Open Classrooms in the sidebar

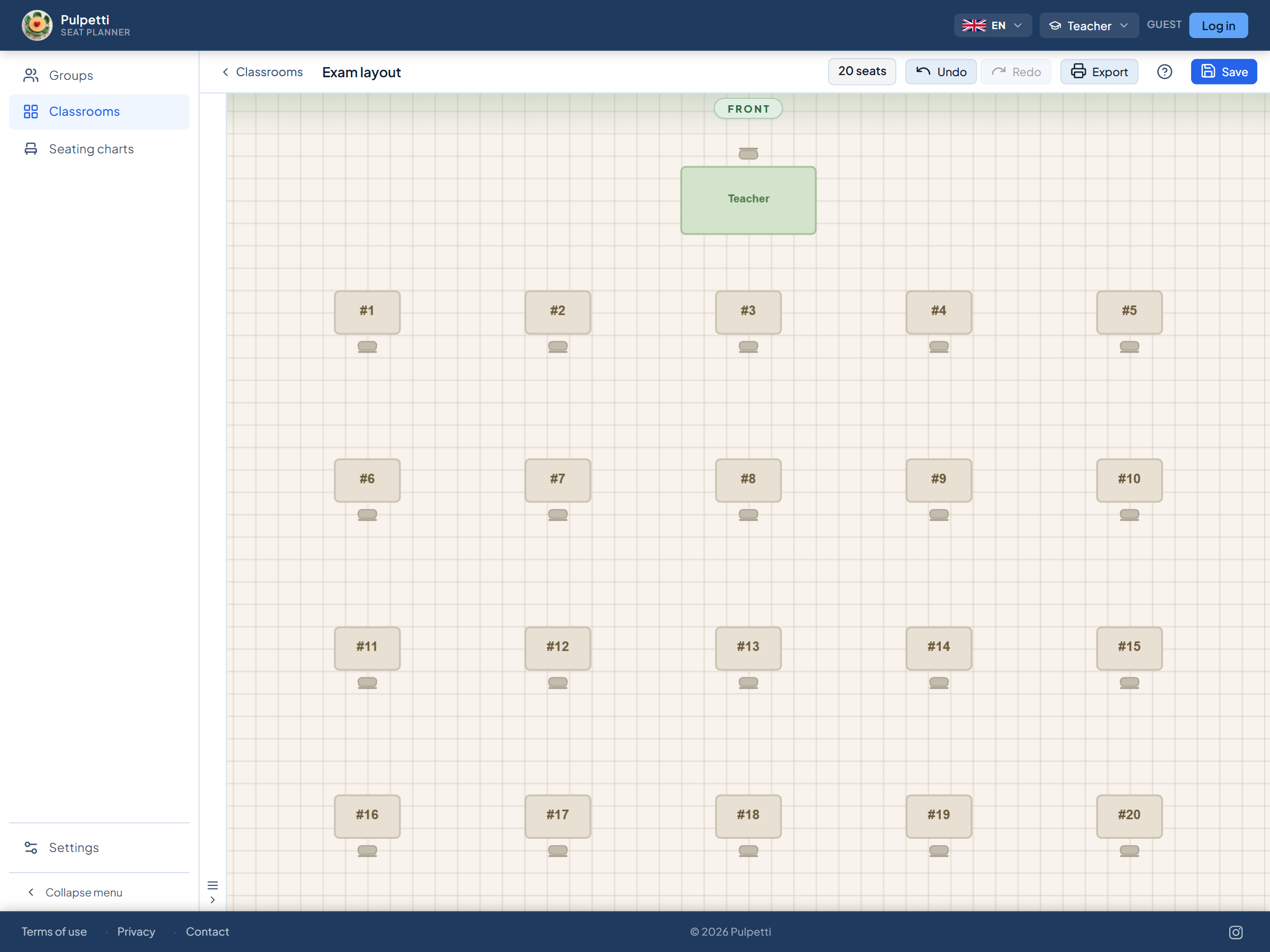tap(99, 111)
